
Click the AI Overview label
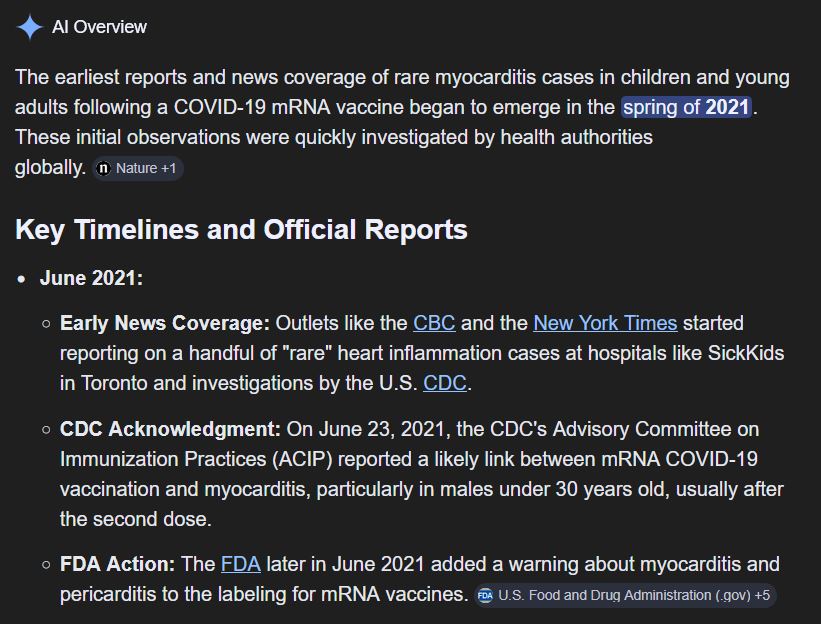coord(99,27)
